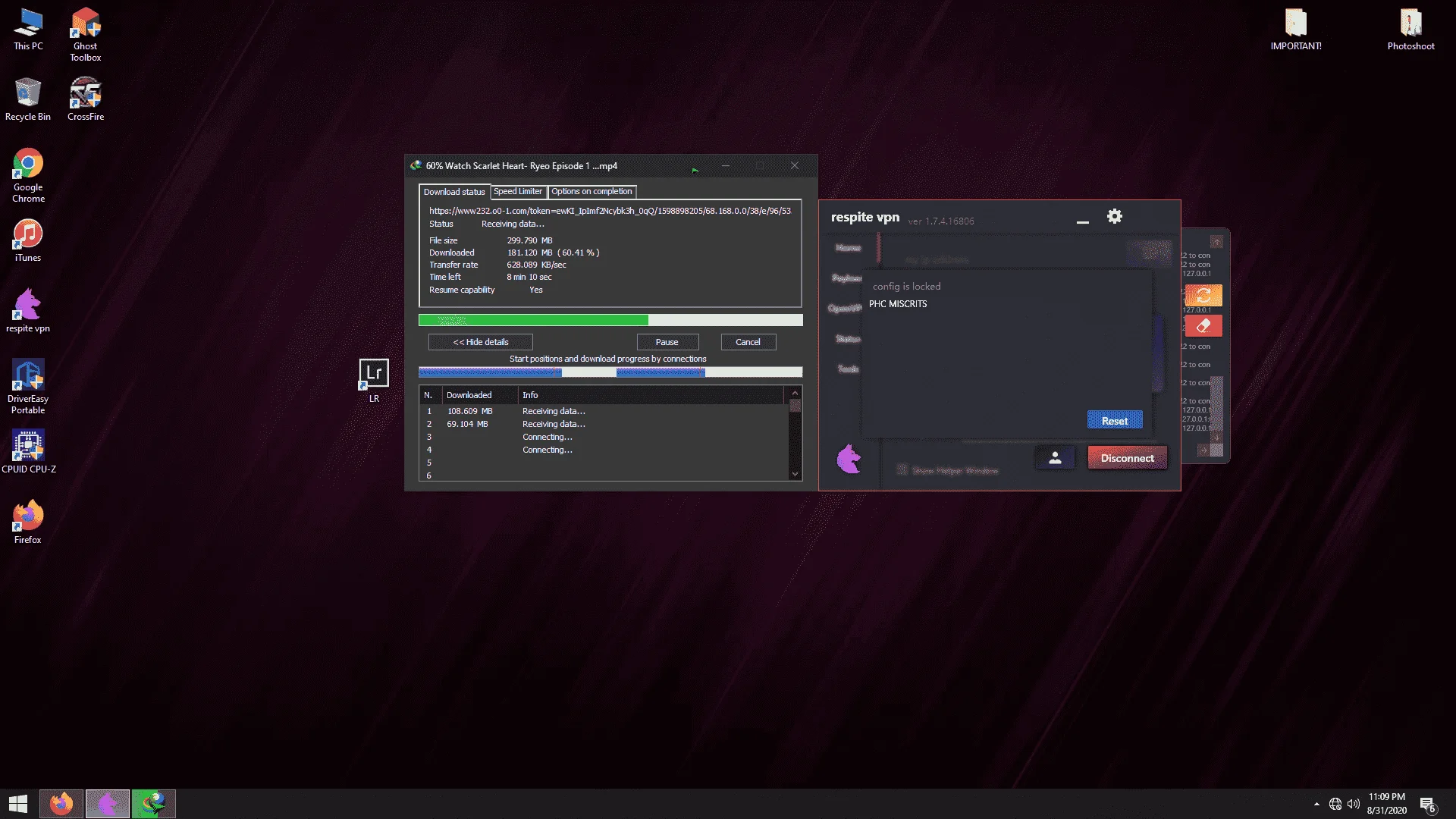The image size is (1456, 819).
Task: Switch to Firefox in taskbar
Action: coord(61,804)
